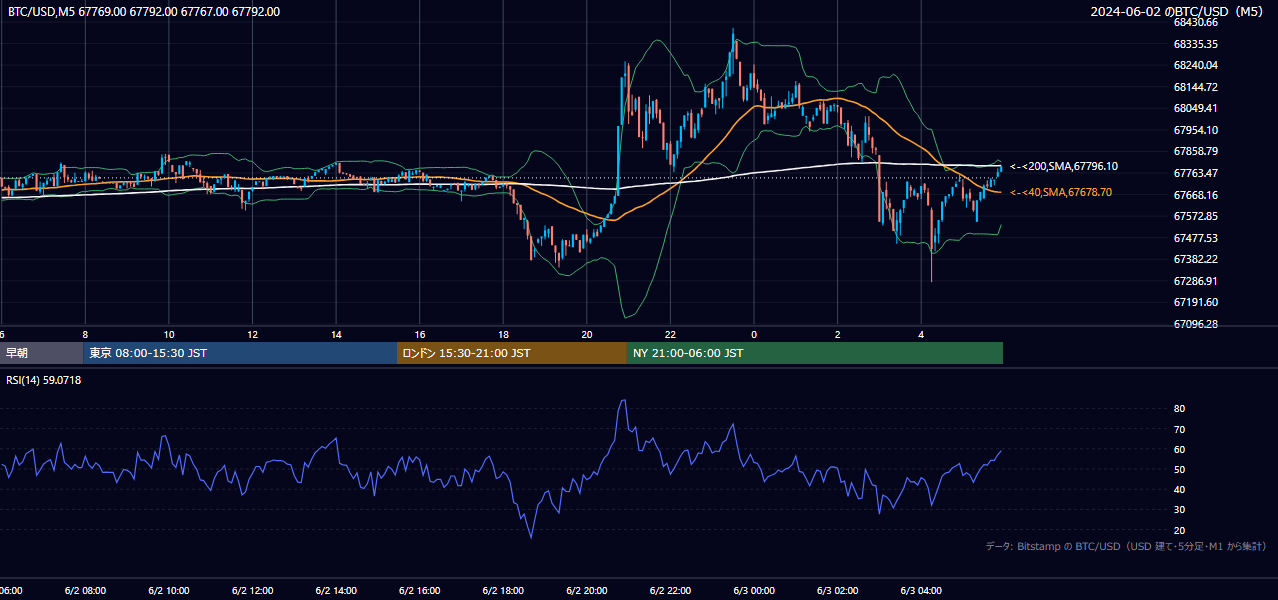Click hour tick 12 under the price chart
Image resolution: width=1278 pixels, height=600 pixels.
click(253, 334)
